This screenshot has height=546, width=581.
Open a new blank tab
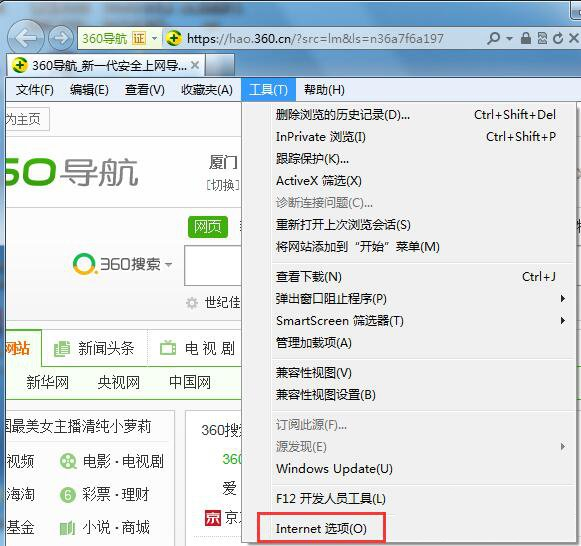click(220, 65)
